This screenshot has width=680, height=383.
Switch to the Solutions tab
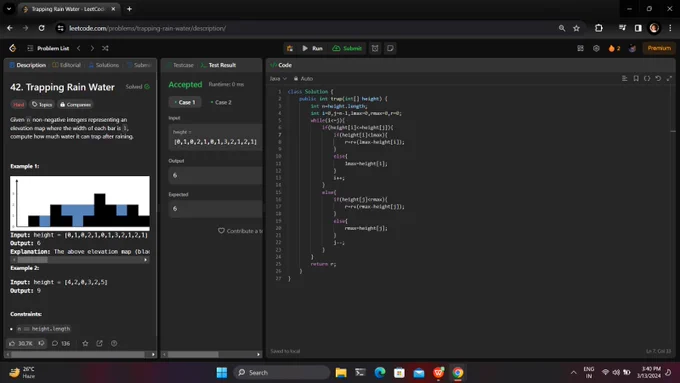pyautogui.click(x=104, y=65)
